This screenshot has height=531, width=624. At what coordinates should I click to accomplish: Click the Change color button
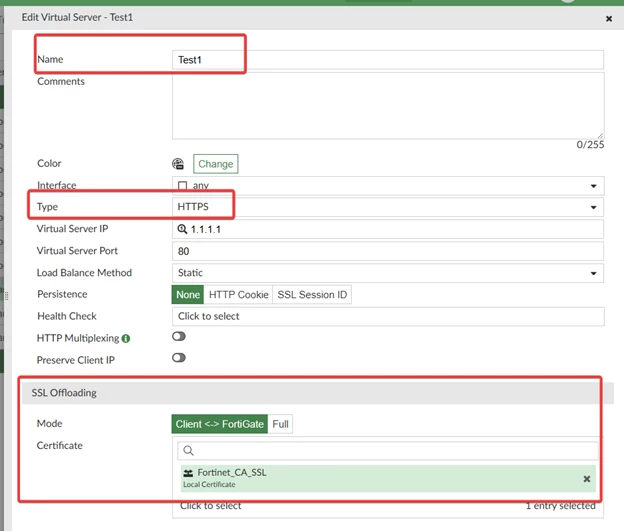(x=215, y=164)
